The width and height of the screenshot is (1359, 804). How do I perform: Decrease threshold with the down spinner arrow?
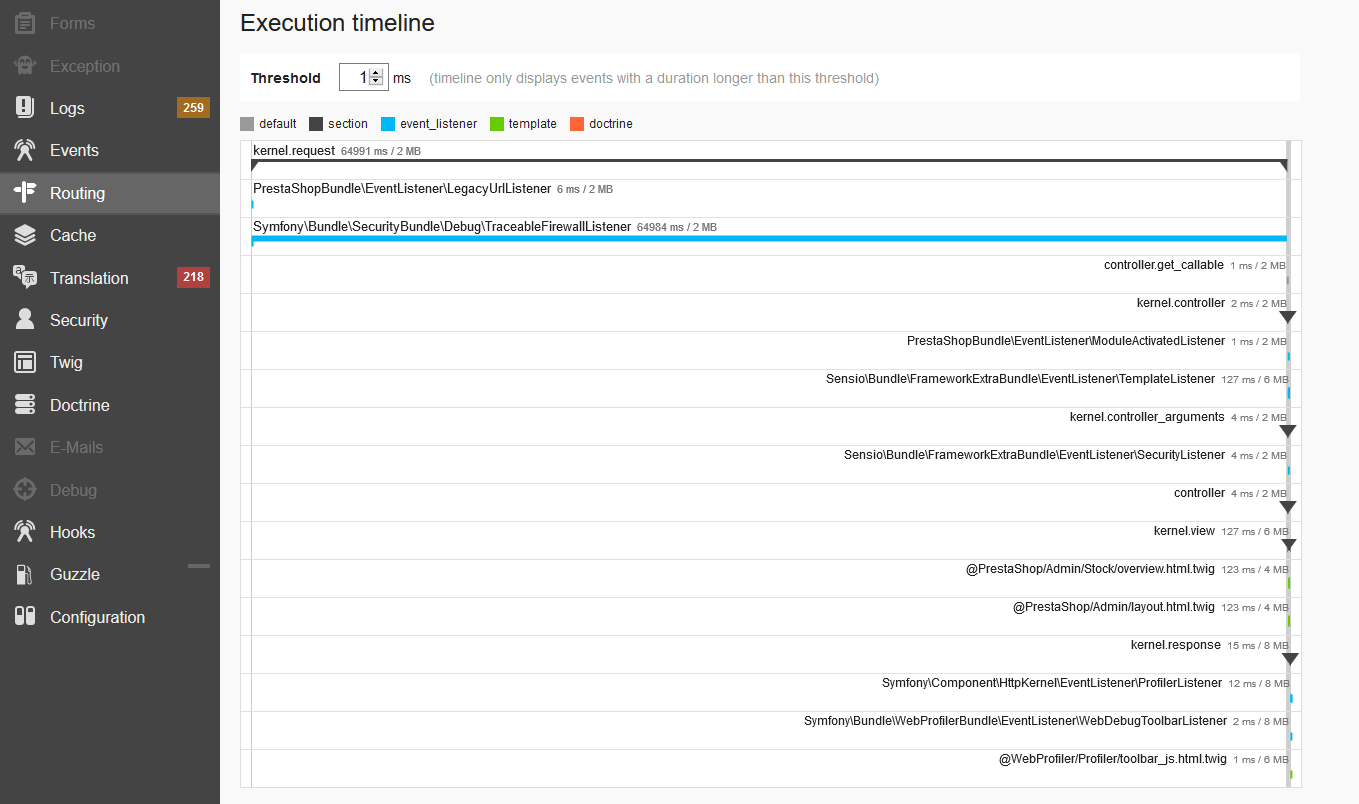376,82
